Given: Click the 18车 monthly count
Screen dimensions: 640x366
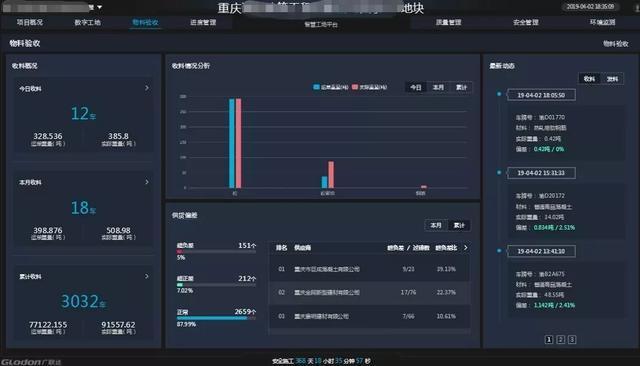Looking at the screenshot, I should pos(83,208).
